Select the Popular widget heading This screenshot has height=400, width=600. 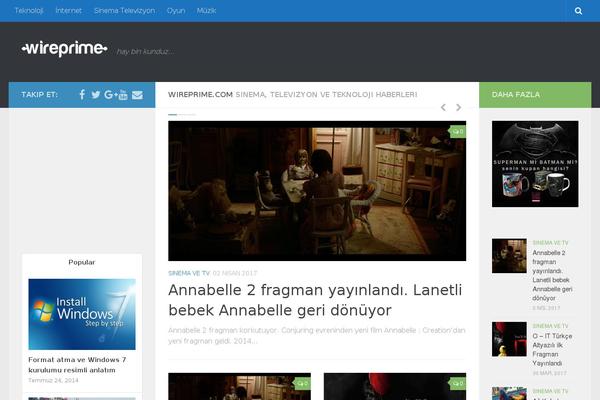82,262
